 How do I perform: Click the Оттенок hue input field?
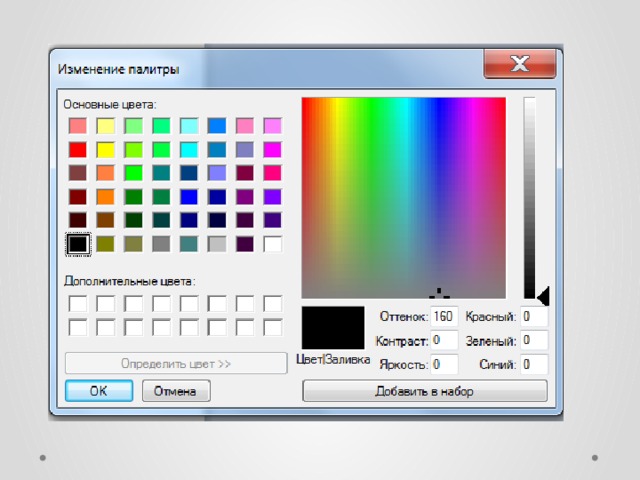[443, 317]
